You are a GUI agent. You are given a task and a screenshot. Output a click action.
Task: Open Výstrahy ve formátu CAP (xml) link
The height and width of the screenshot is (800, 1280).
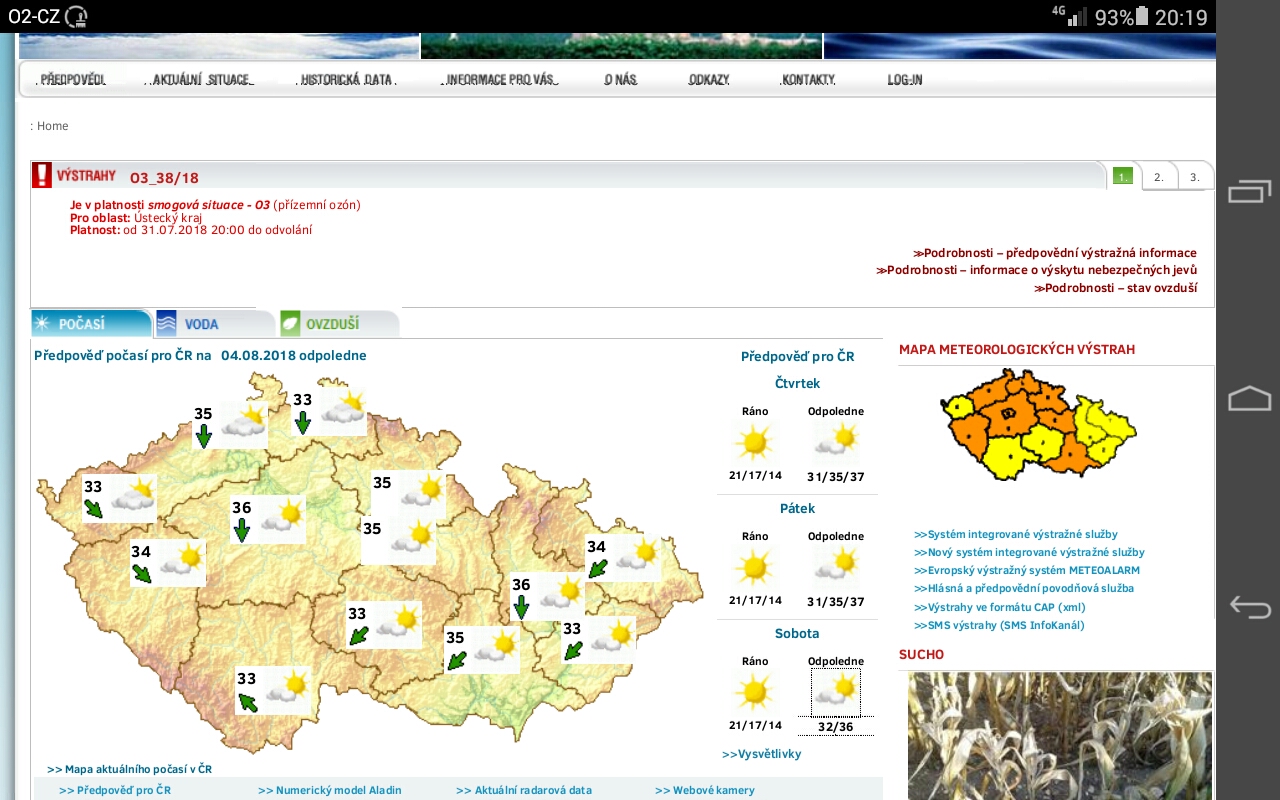pos(1000,607)
